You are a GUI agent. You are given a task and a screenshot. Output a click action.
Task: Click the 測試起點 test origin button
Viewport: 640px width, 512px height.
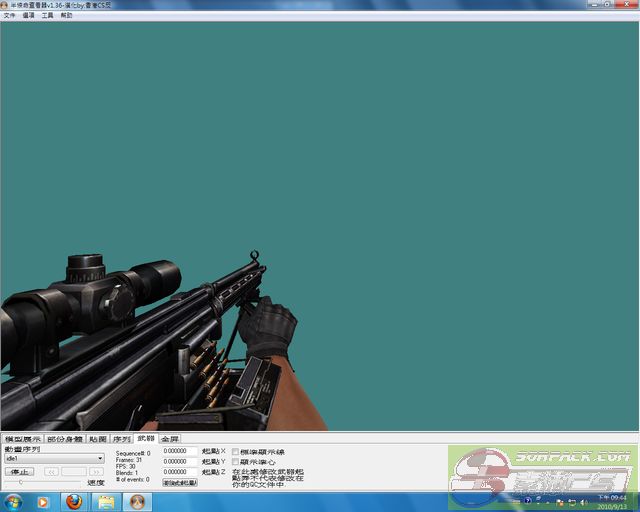180,482
